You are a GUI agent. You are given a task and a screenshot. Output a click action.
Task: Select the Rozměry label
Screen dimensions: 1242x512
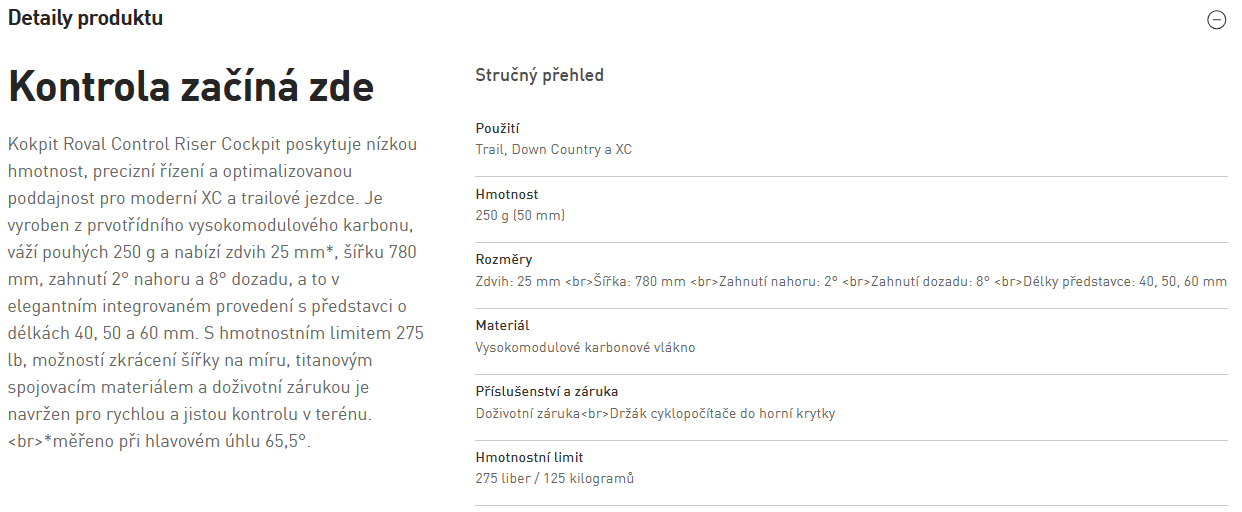click(504, 260)
